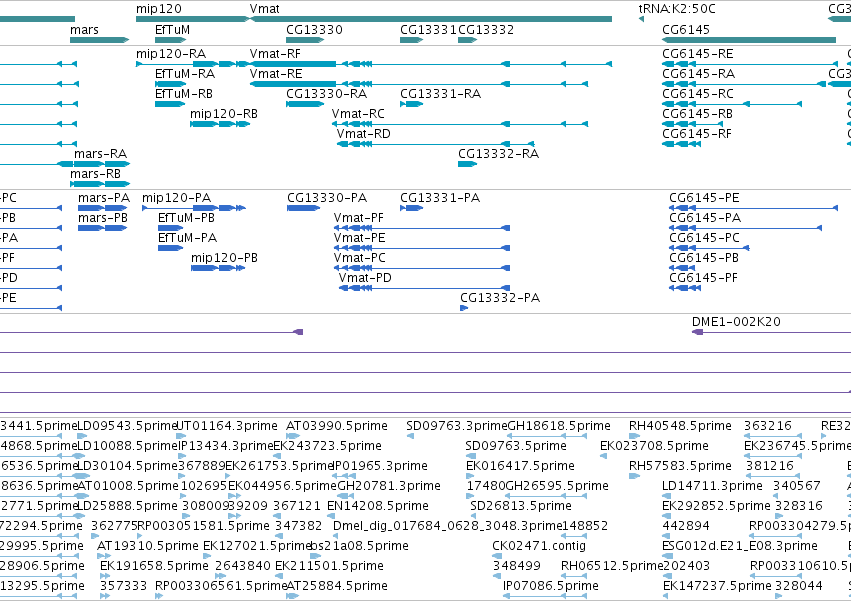Open the DME1-002K20 clone label

coord(736,322)
